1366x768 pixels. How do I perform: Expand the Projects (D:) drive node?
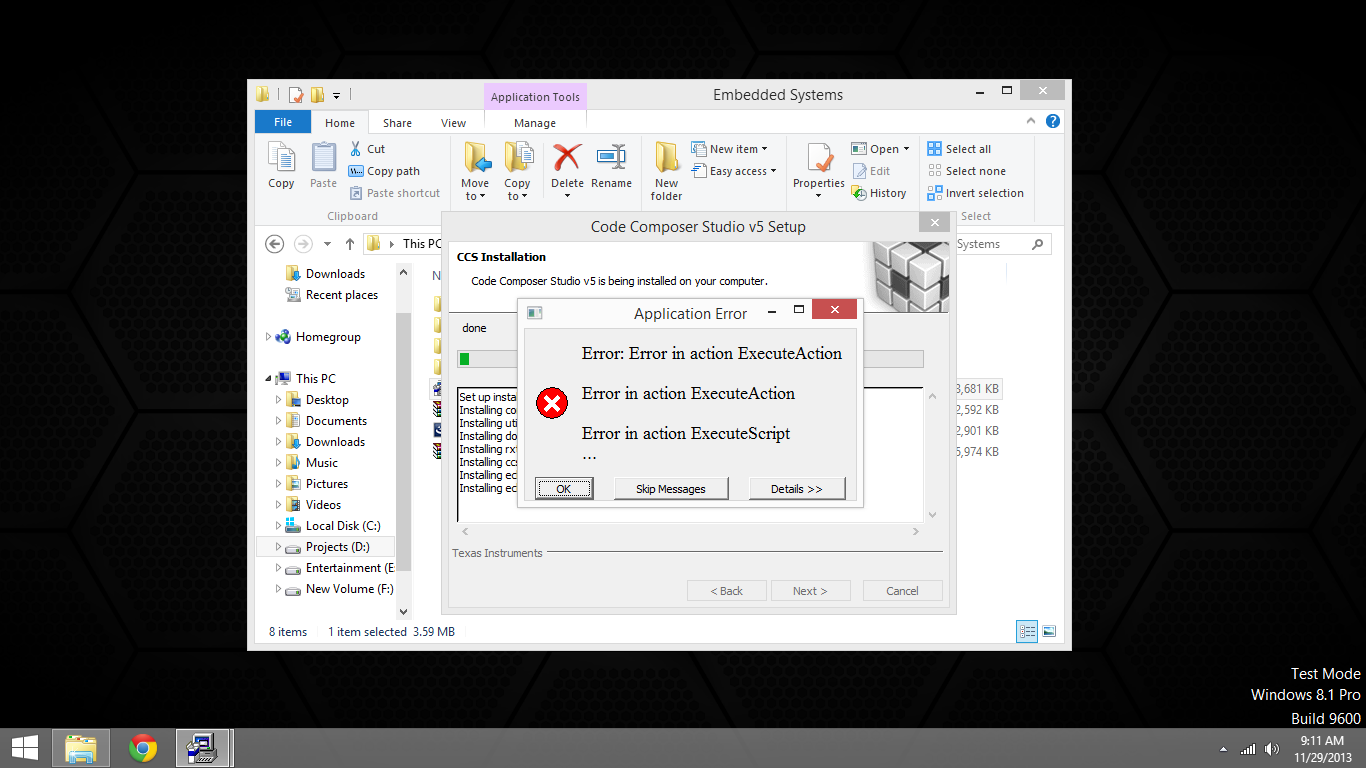point(278,547)
